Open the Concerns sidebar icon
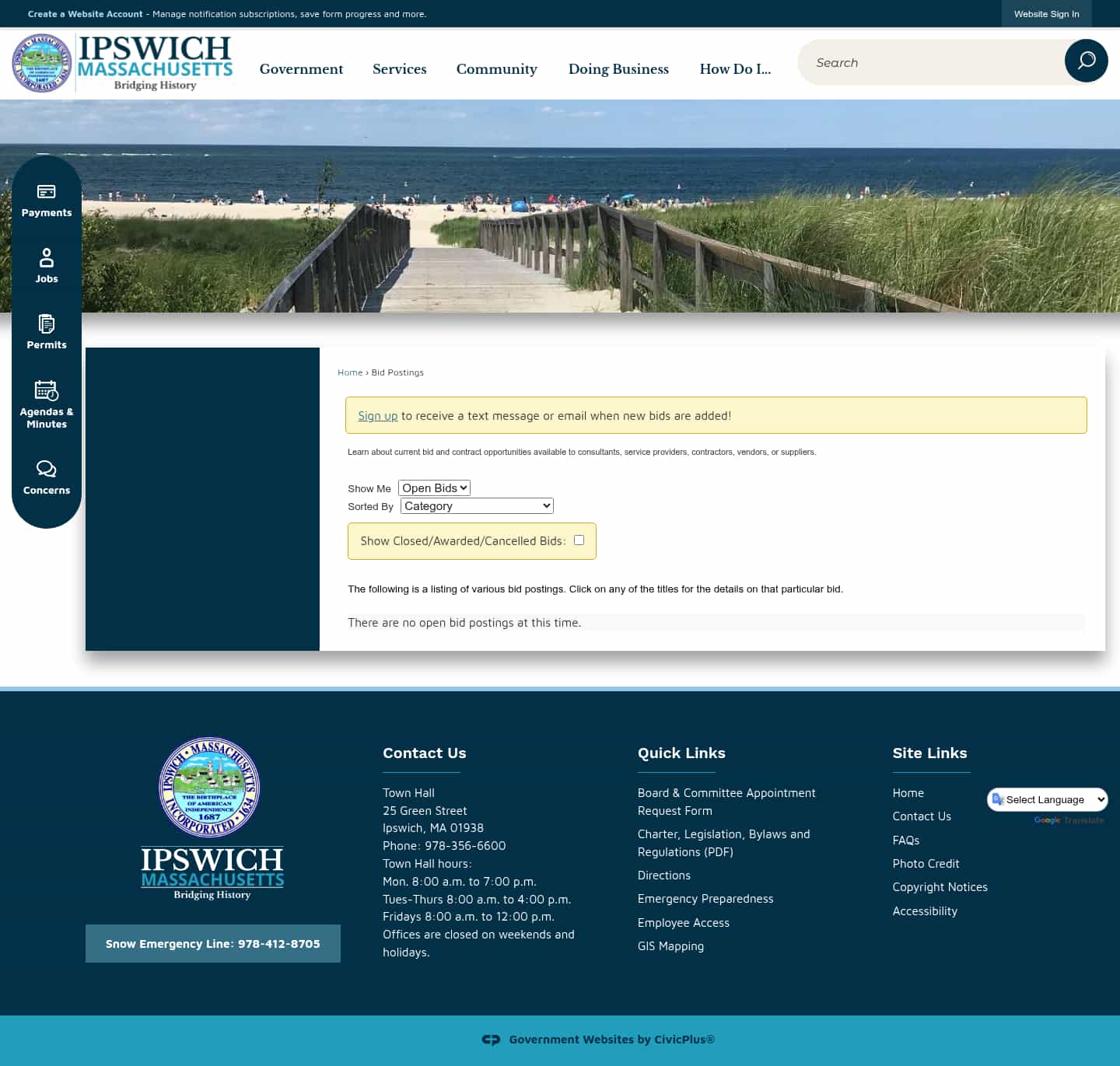 [x=46, y=469]
